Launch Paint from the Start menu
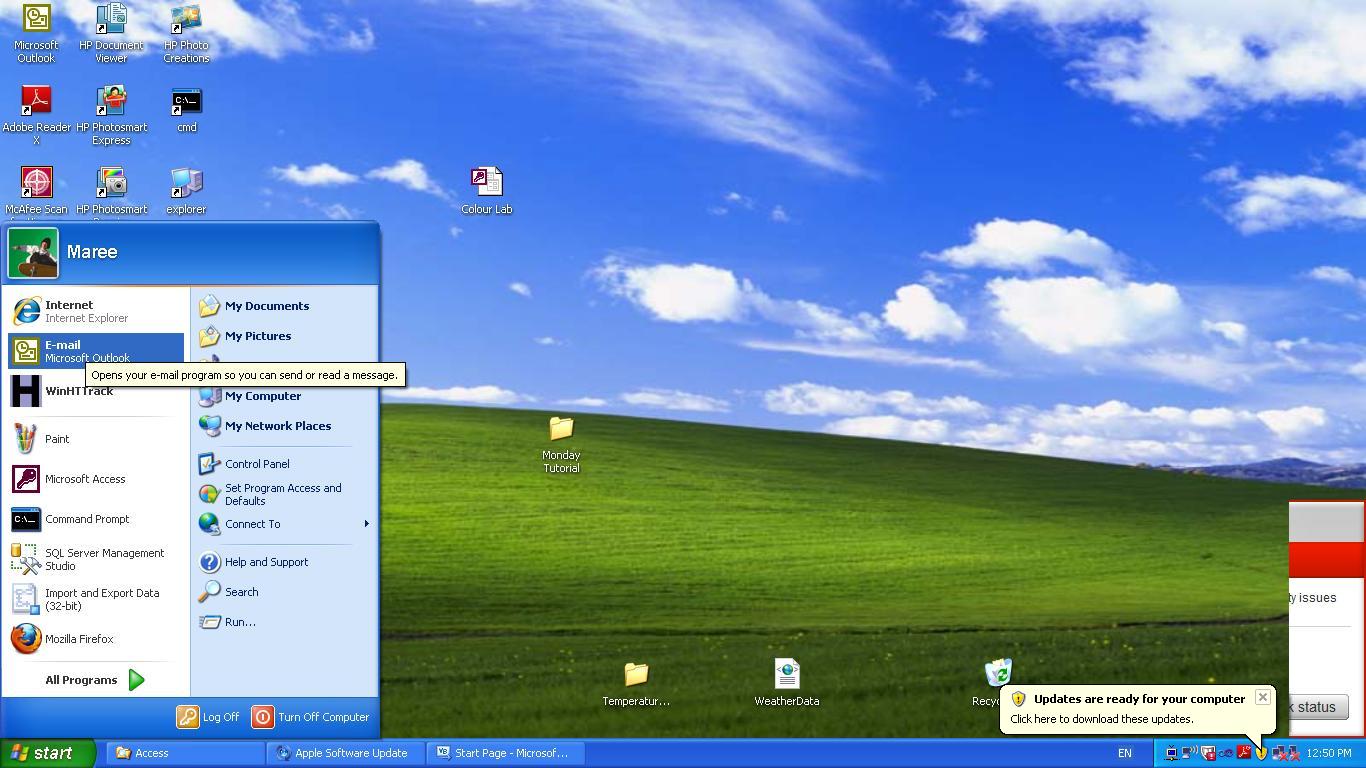Screen dimensions: 1366x768 tap(56, 439)
